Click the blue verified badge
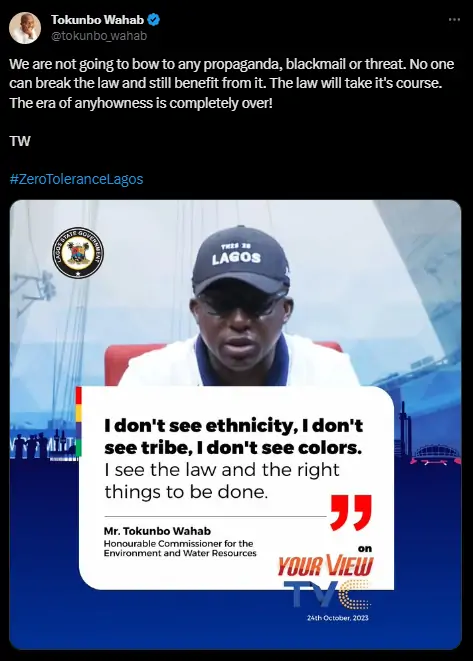473x661 pixels. pos(153,19)
